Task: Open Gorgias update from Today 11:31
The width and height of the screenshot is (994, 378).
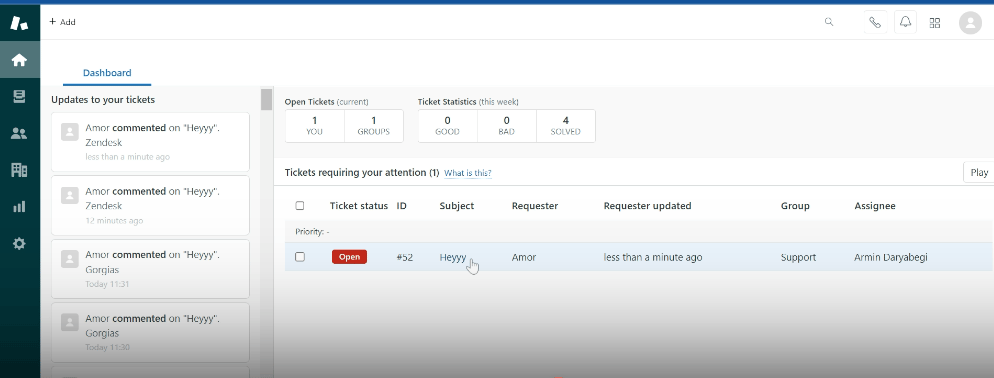Action: point(150,269)
